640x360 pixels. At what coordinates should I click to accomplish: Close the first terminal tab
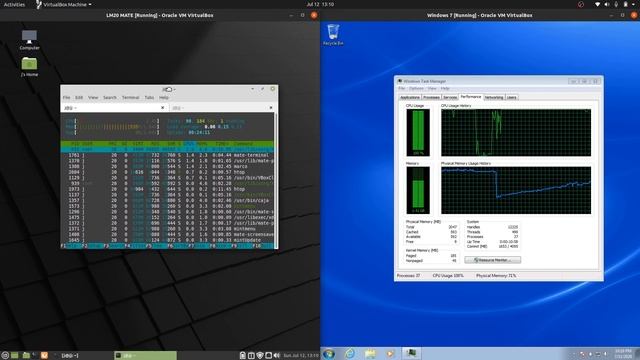click(x=162, y=108)
